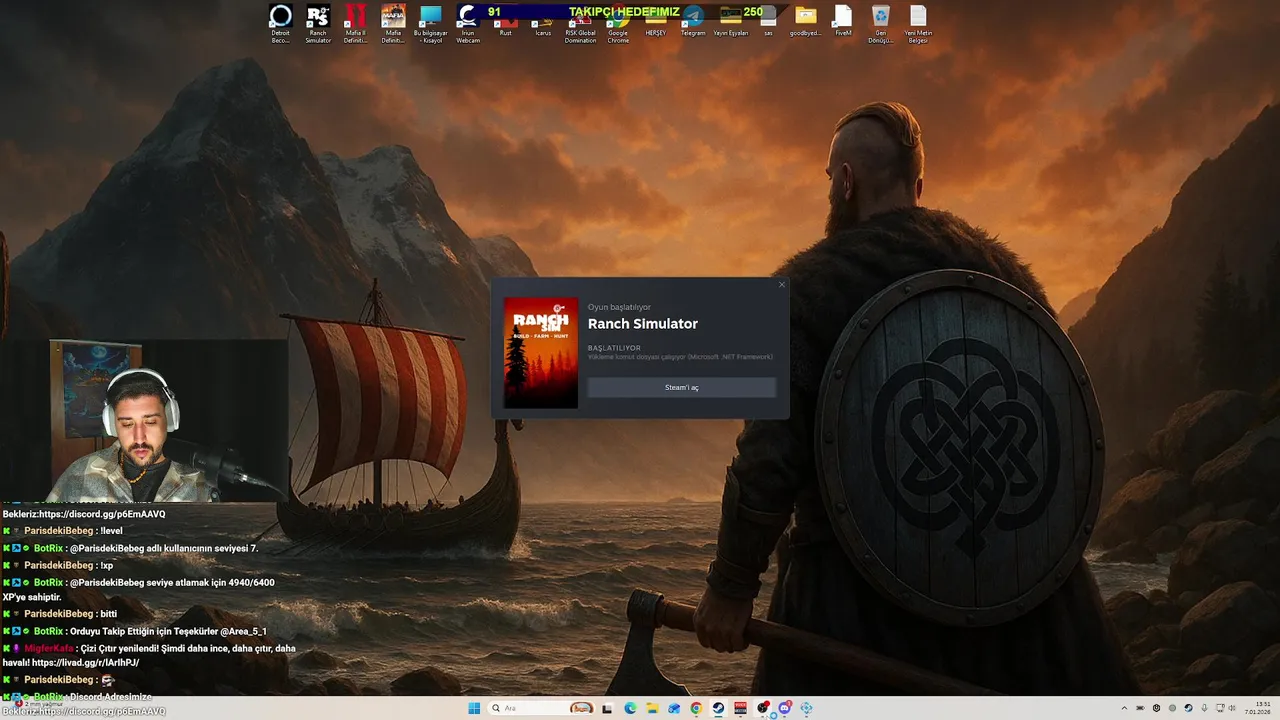This screenshot has width=1280, height=720.
Task: Open the Windows Start menu
Action: pos(473,708)
